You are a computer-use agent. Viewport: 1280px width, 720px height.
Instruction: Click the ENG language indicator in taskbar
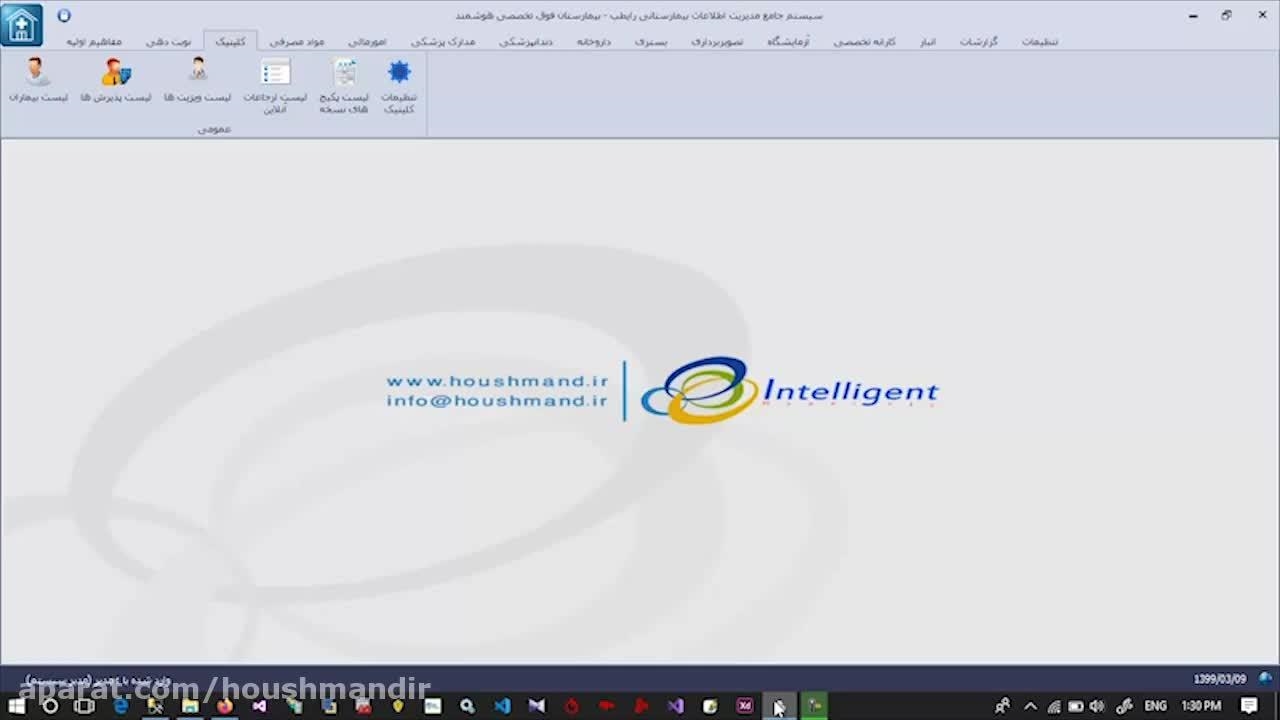(1155, 706)
